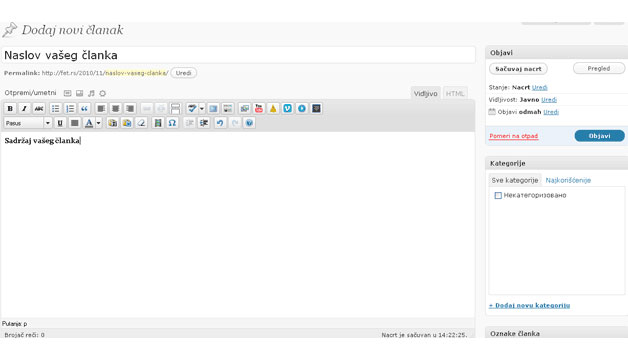This screenshot has height=361, width=628.
Task: Check the Некатегоризовано category checkbox
Action: [x=498, y=196]
